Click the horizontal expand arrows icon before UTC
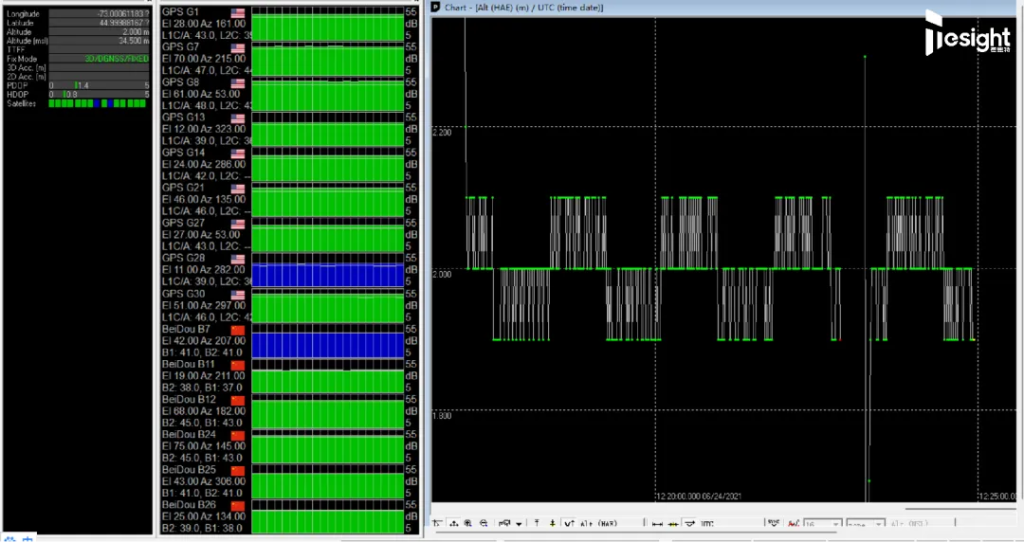The height and width of the screenshot is (542, 1024). pyautogui.click(x=657, y=524)
